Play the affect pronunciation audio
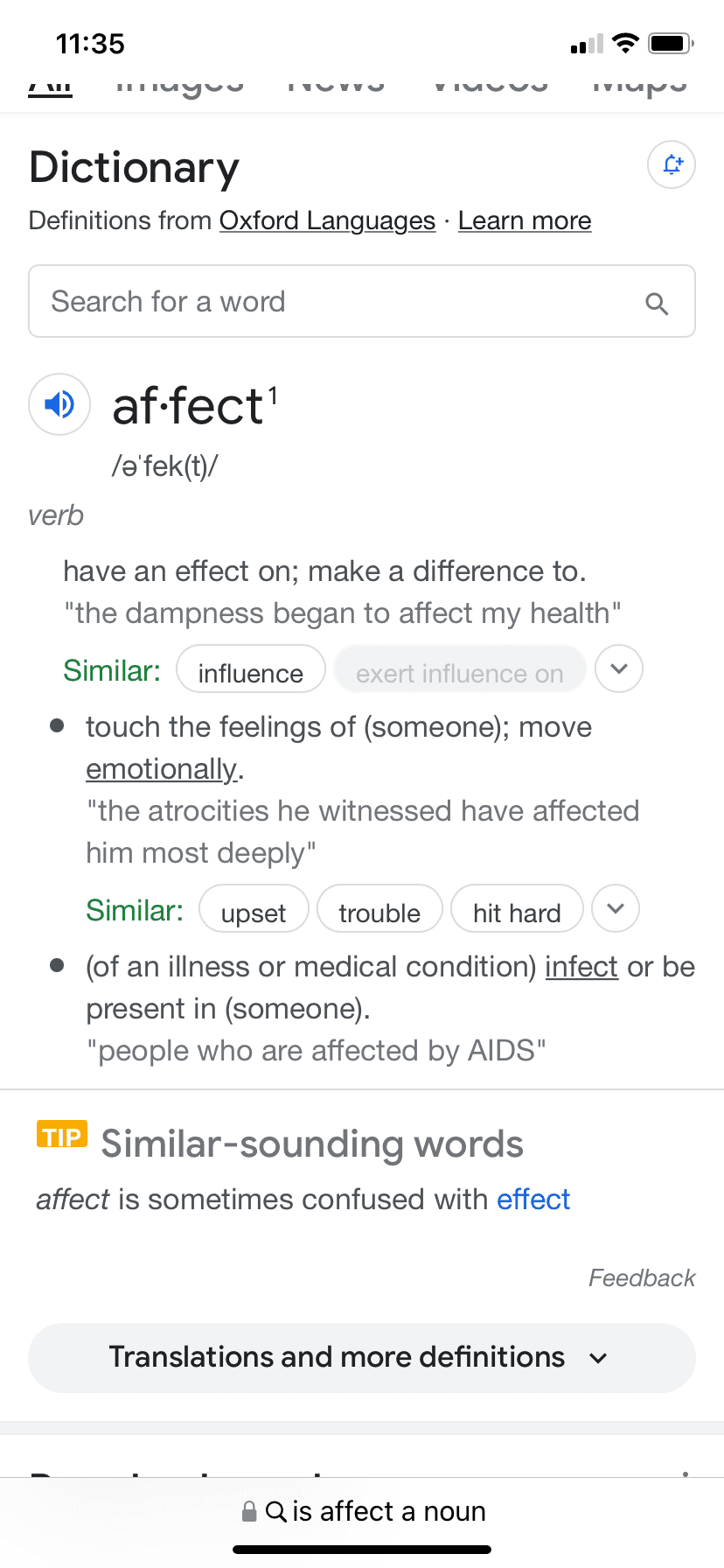The width and height of the screenshot is (724, 1568). [x=59, y=404]
